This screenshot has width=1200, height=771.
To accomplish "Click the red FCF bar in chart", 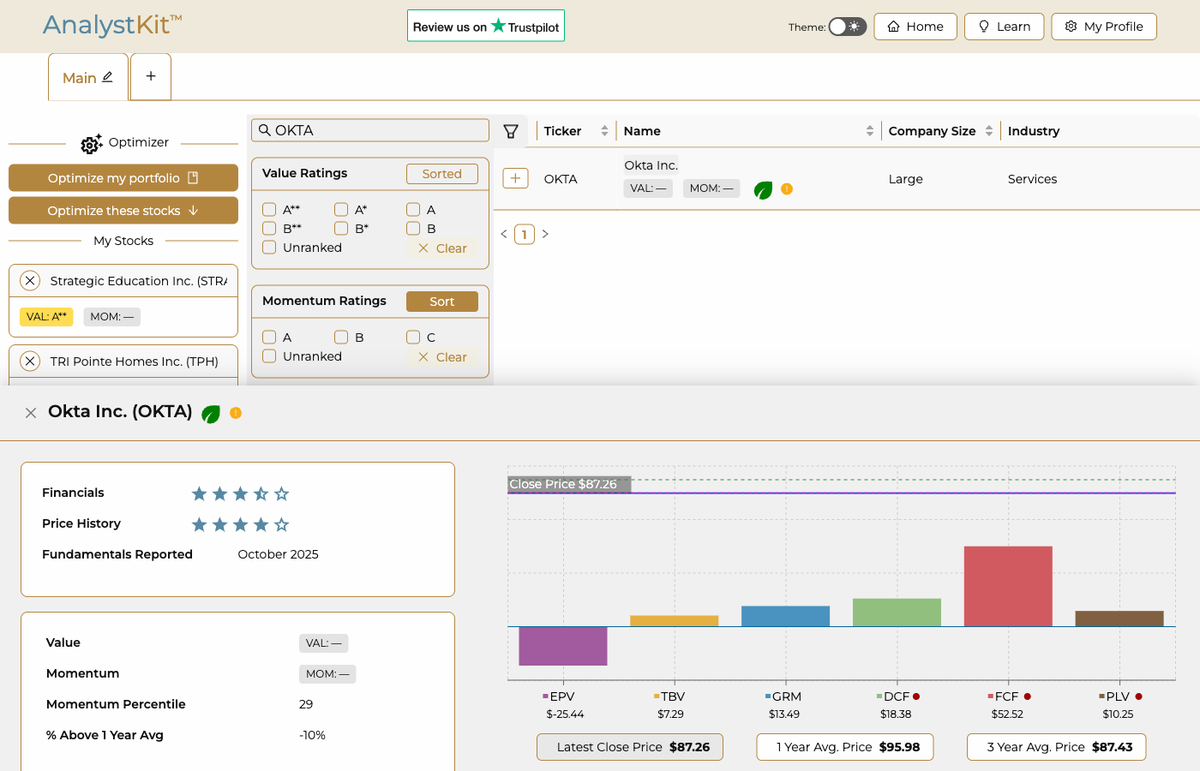I will point(1008,586).
